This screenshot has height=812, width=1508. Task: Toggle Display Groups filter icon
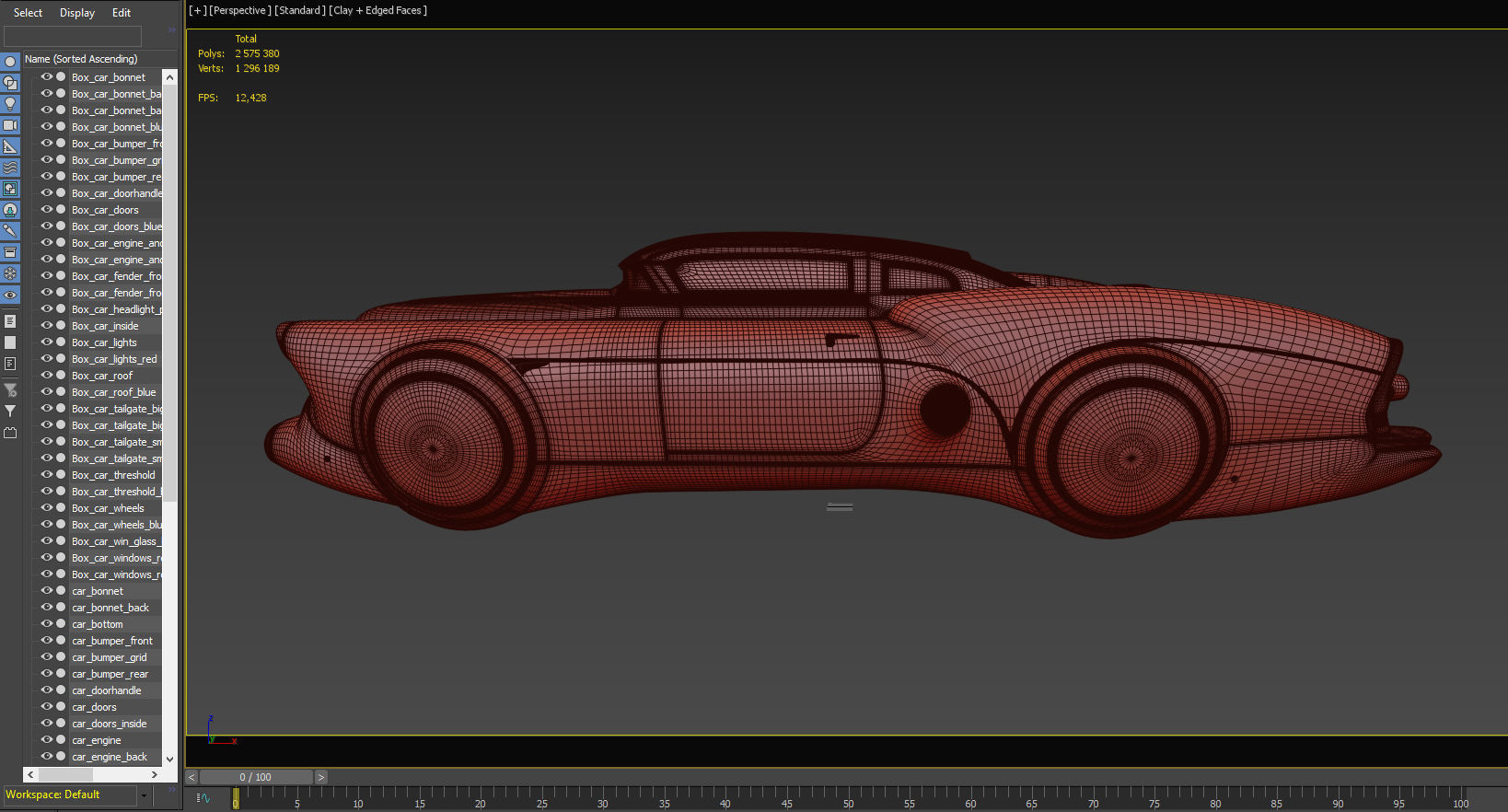(x=10, y=189)
